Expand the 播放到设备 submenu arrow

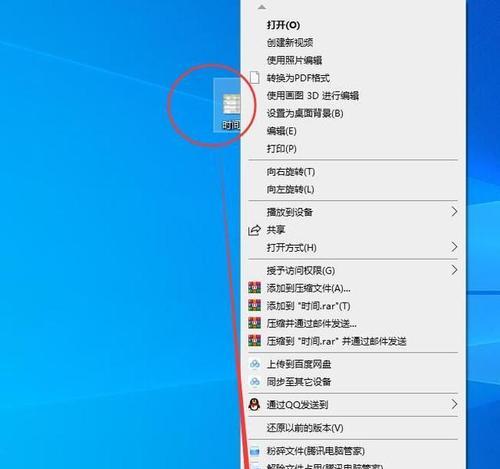[x=454, y=211]
